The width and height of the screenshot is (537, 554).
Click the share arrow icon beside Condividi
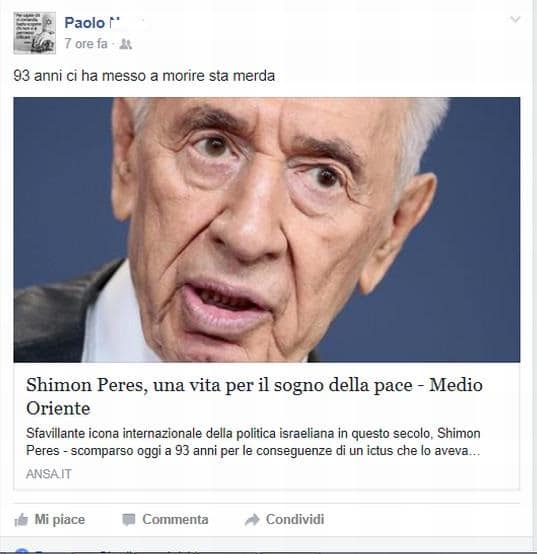252,520
